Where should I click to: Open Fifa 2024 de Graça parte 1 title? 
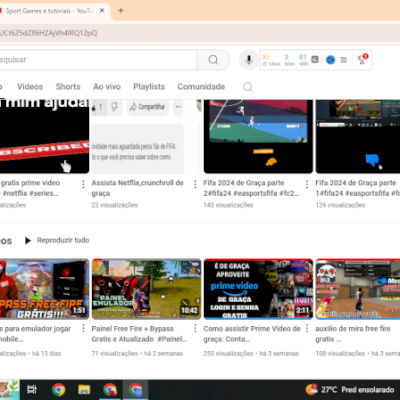click(357, 188)
